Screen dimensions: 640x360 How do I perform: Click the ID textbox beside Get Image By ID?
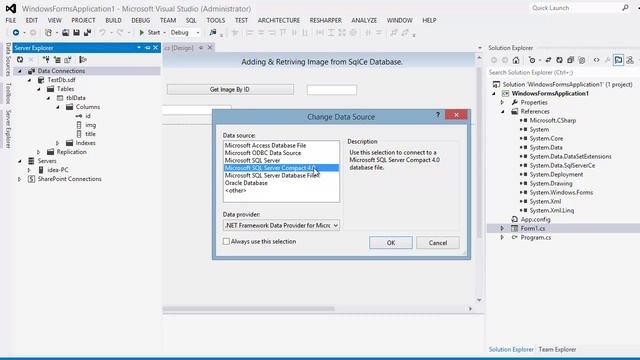pos(332,90)
